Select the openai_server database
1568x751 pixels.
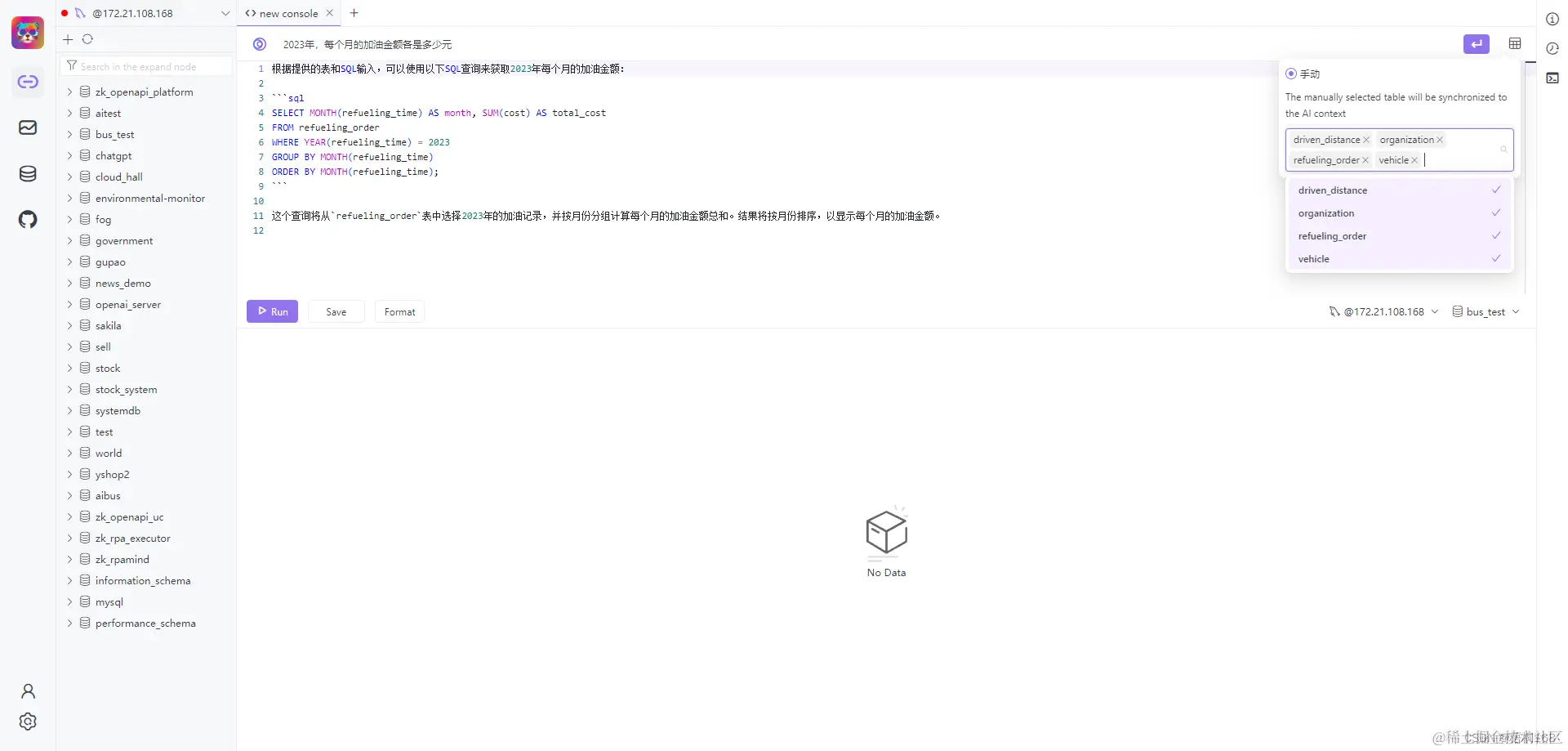pos(128,304)
